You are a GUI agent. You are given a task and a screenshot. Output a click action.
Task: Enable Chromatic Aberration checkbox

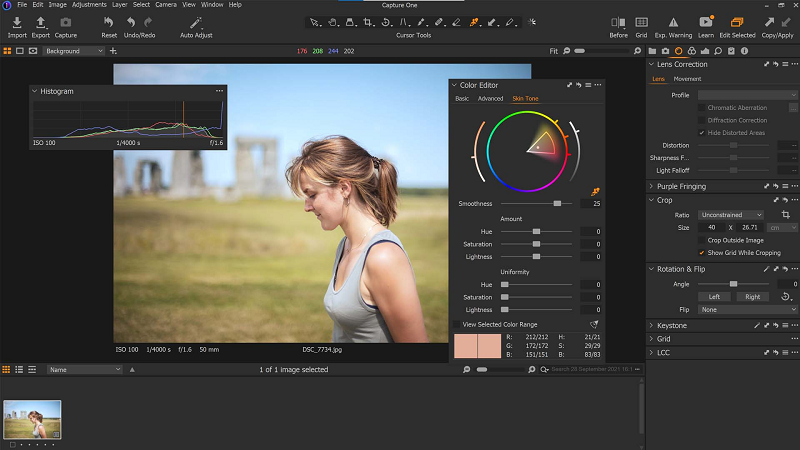[x=702, y=108]
